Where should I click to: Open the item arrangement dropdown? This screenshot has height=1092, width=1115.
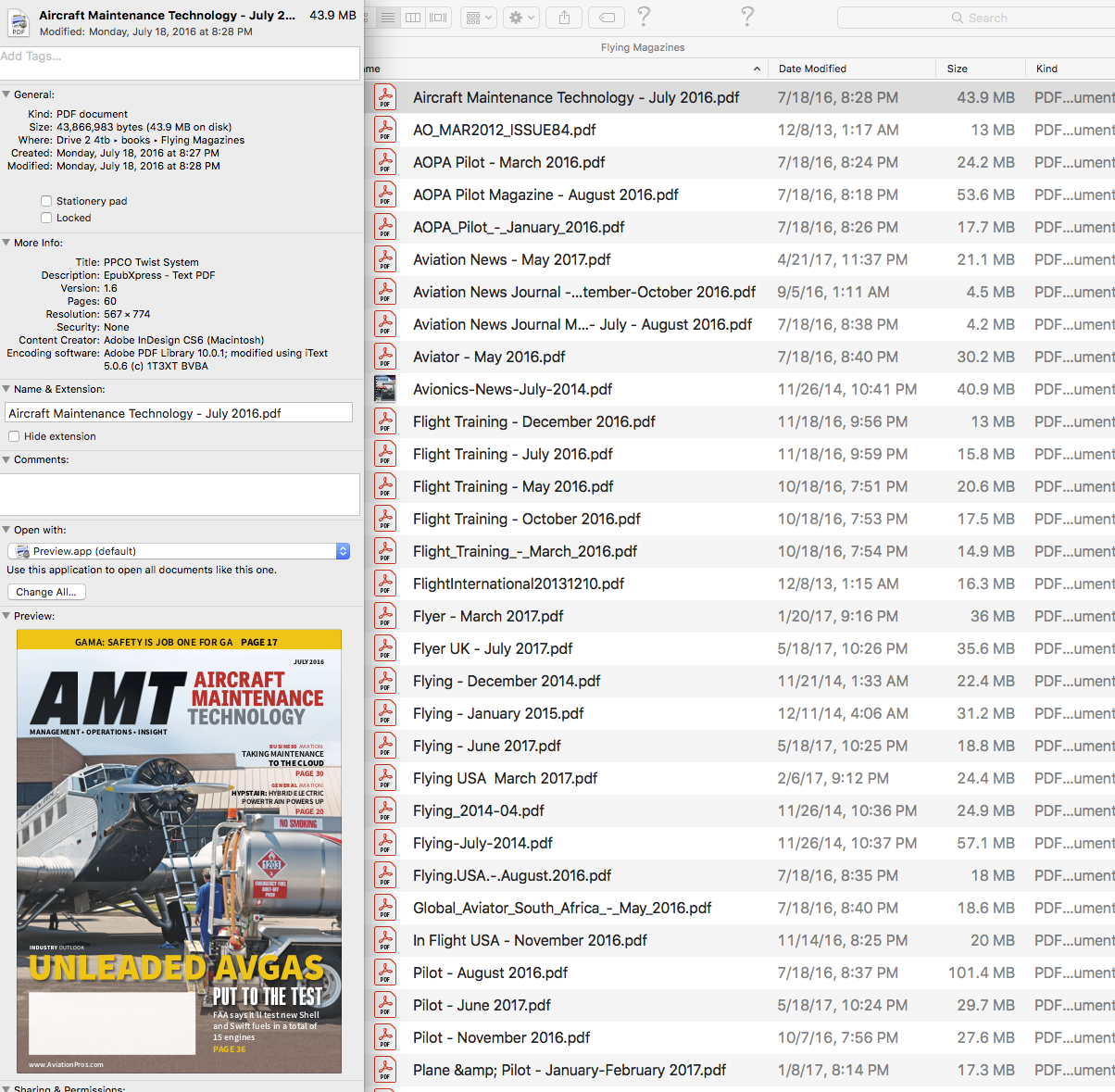pyautogui.click(x=479, y=18)
